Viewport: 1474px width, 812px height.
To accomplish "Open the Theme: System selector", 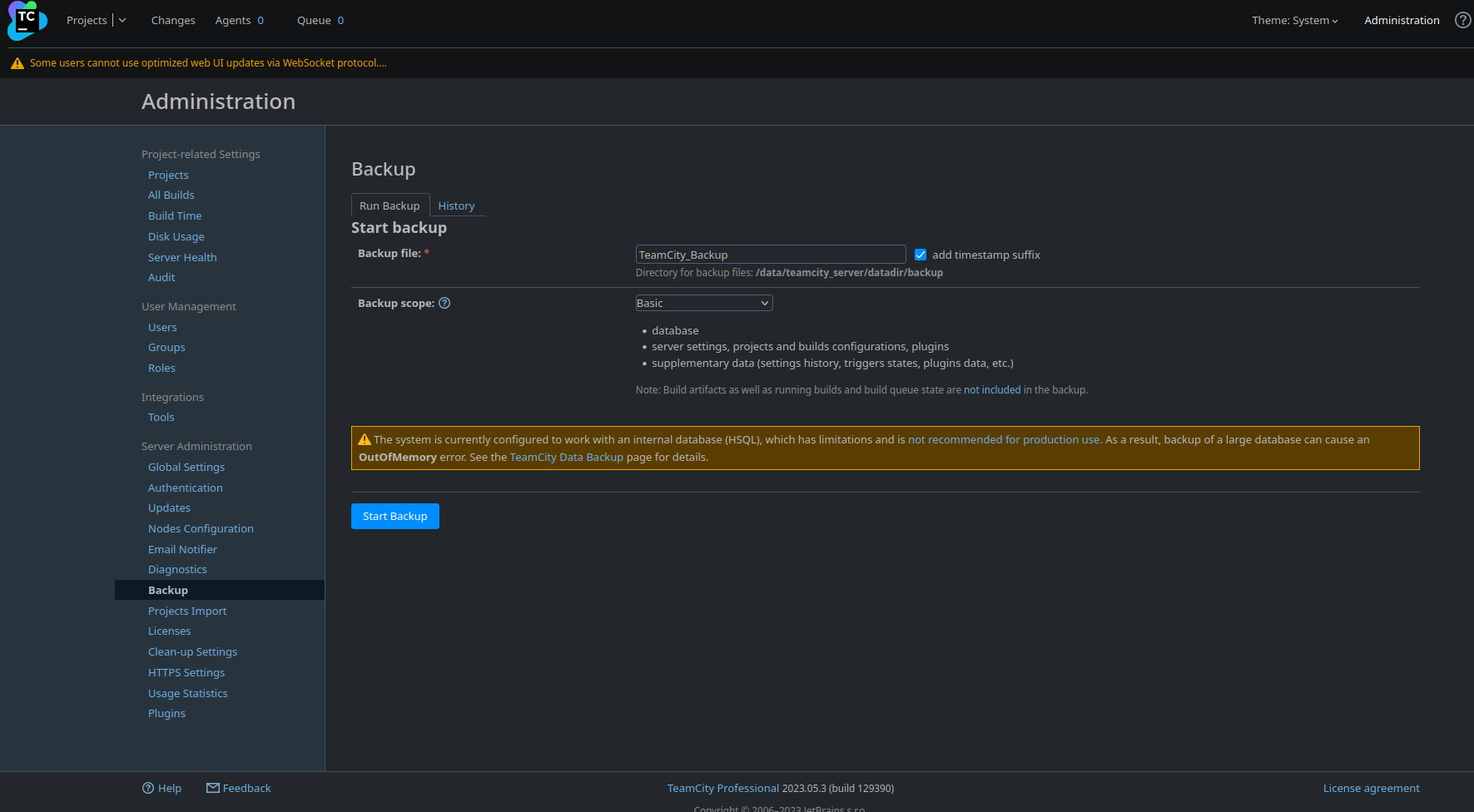I will (x=1294, y=20).
